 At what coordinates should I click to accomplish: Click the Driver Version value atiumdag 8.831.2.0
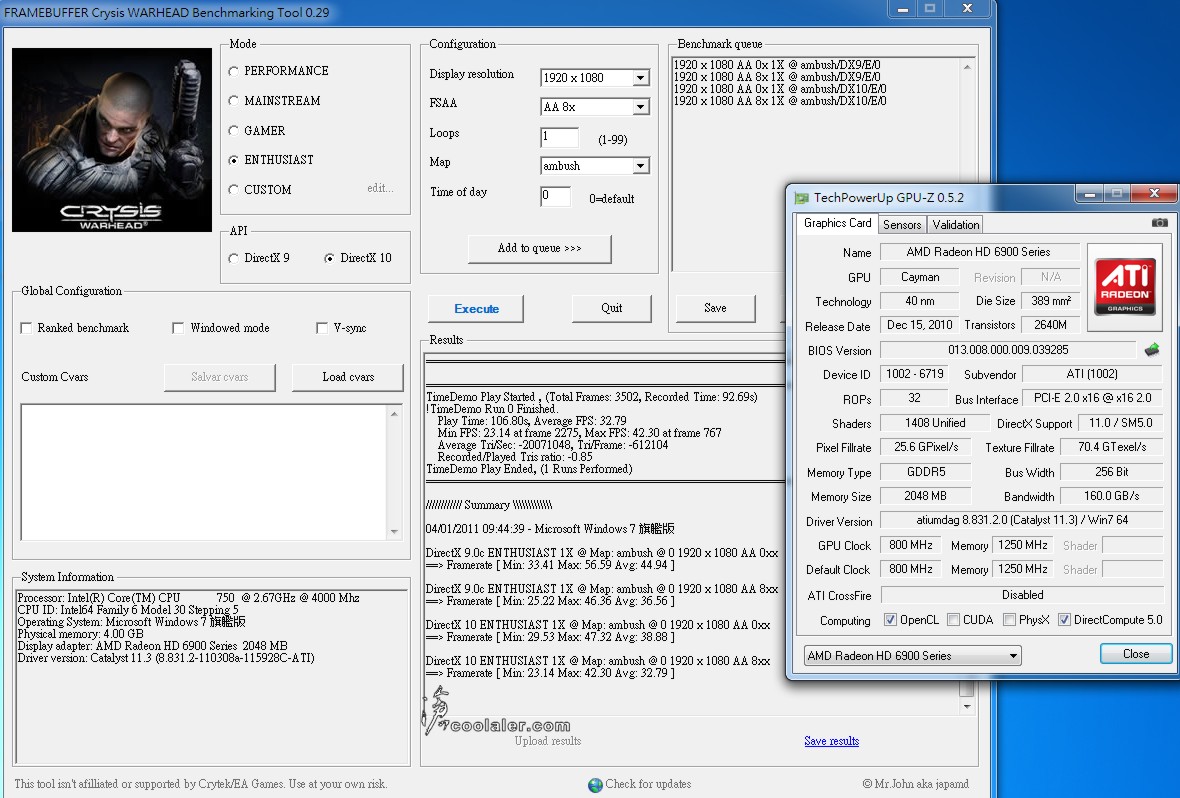tap(1021, 520)
